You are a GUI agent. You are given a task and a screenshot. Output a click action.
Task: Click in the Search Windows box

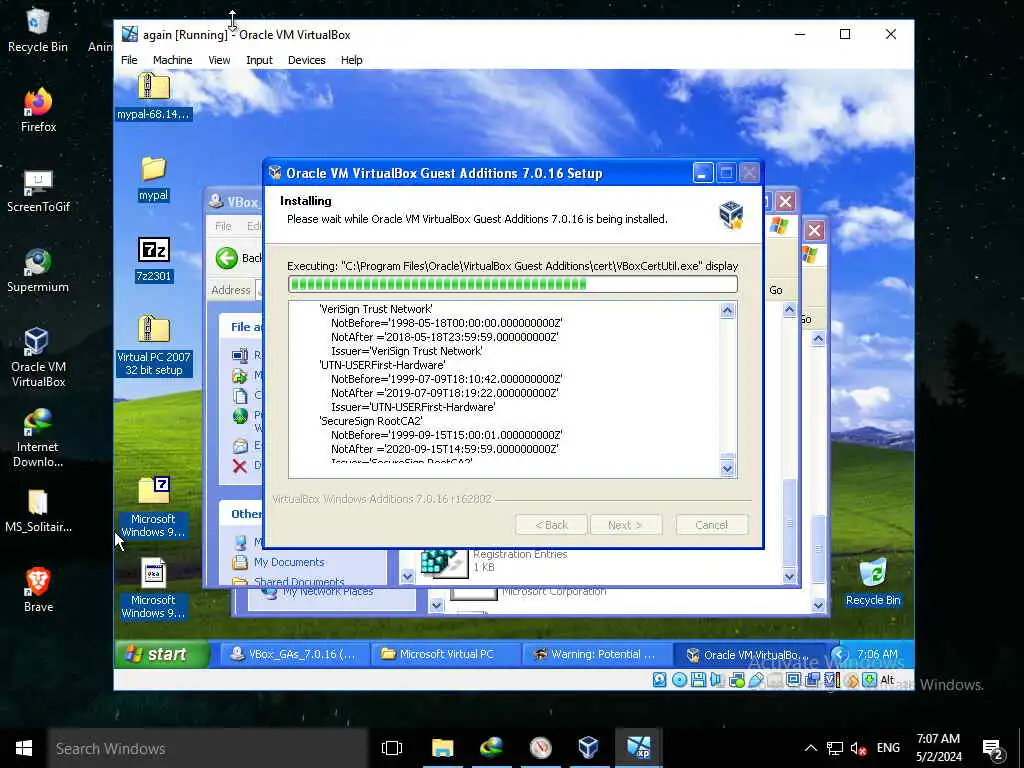click(208, 748)
